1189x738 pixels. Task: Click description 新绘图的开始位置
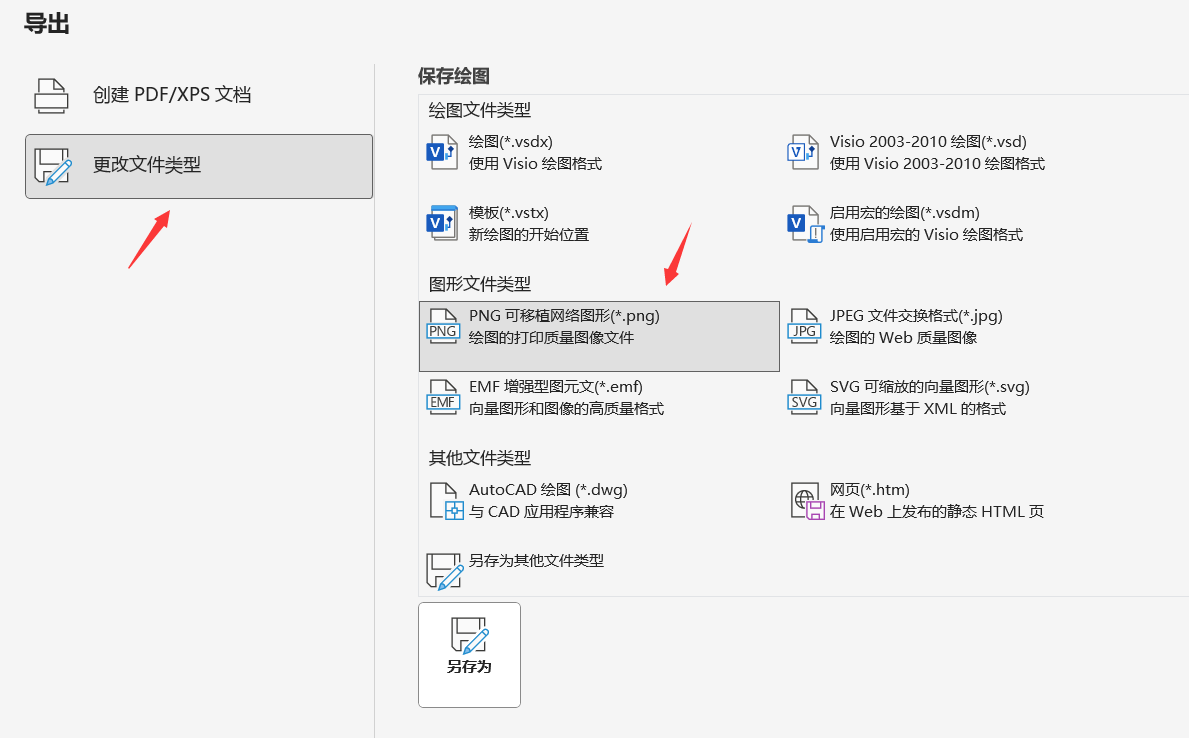[529, 235]
